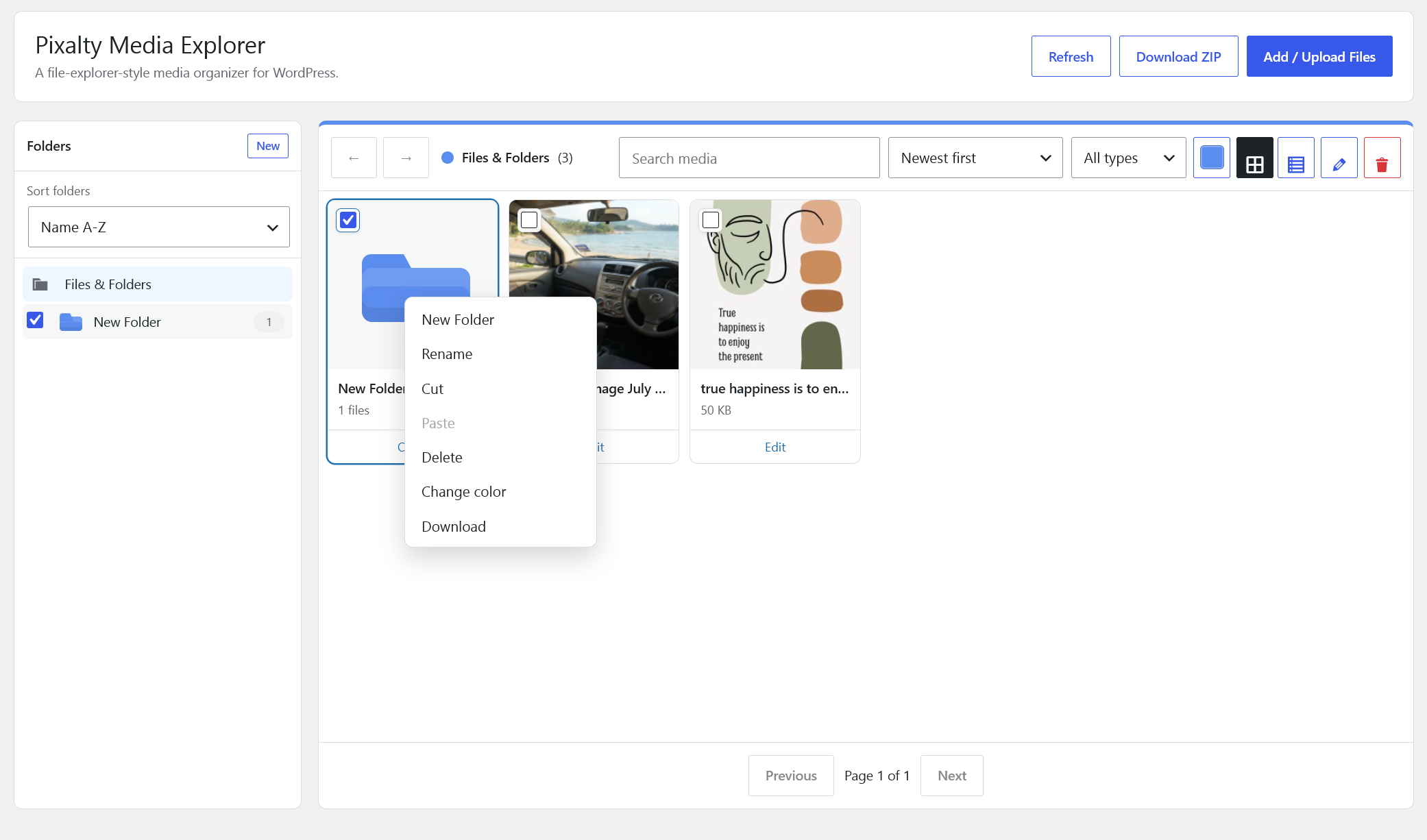Screen dimensions: 1427x840
Task: Click the New button in Folders panel
Action: point(268,146)
